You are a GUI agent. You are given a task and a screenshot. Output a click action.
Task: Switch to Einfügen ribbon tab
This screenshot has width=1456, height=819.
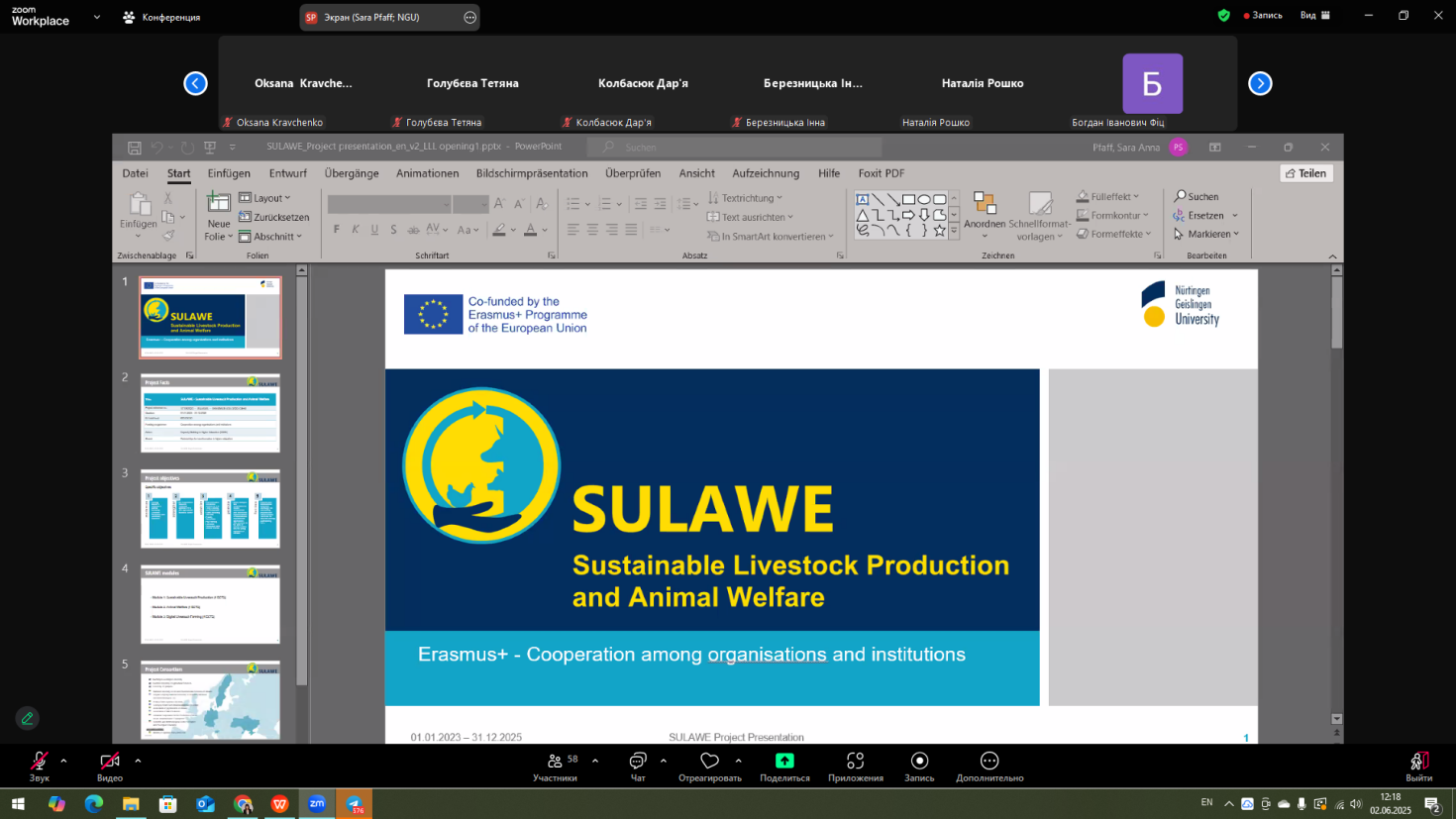tap(229, 173)
